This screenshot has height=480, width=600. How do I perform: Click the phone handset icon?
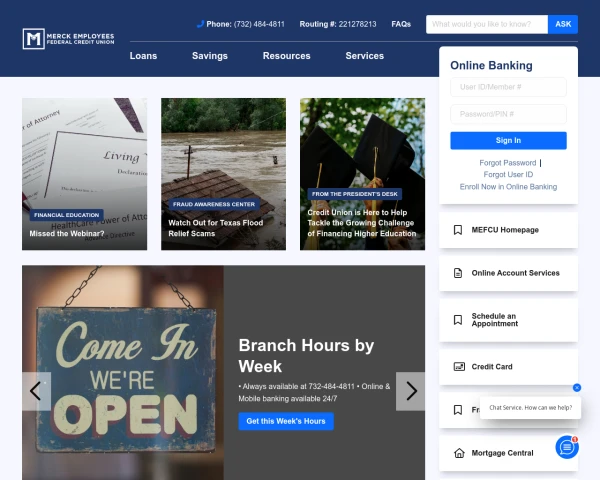point(200,24)
